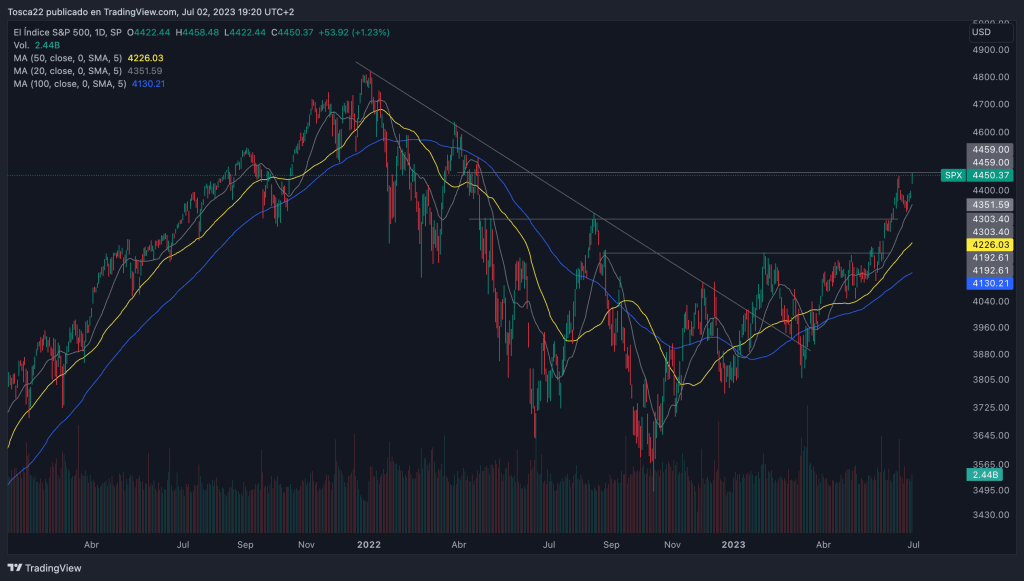Image resolution: width=1024 pixels, height=581 pixels.
Task: Click the 2023 label on time axis
Action: pyautogui.click(x=733, y=545)
